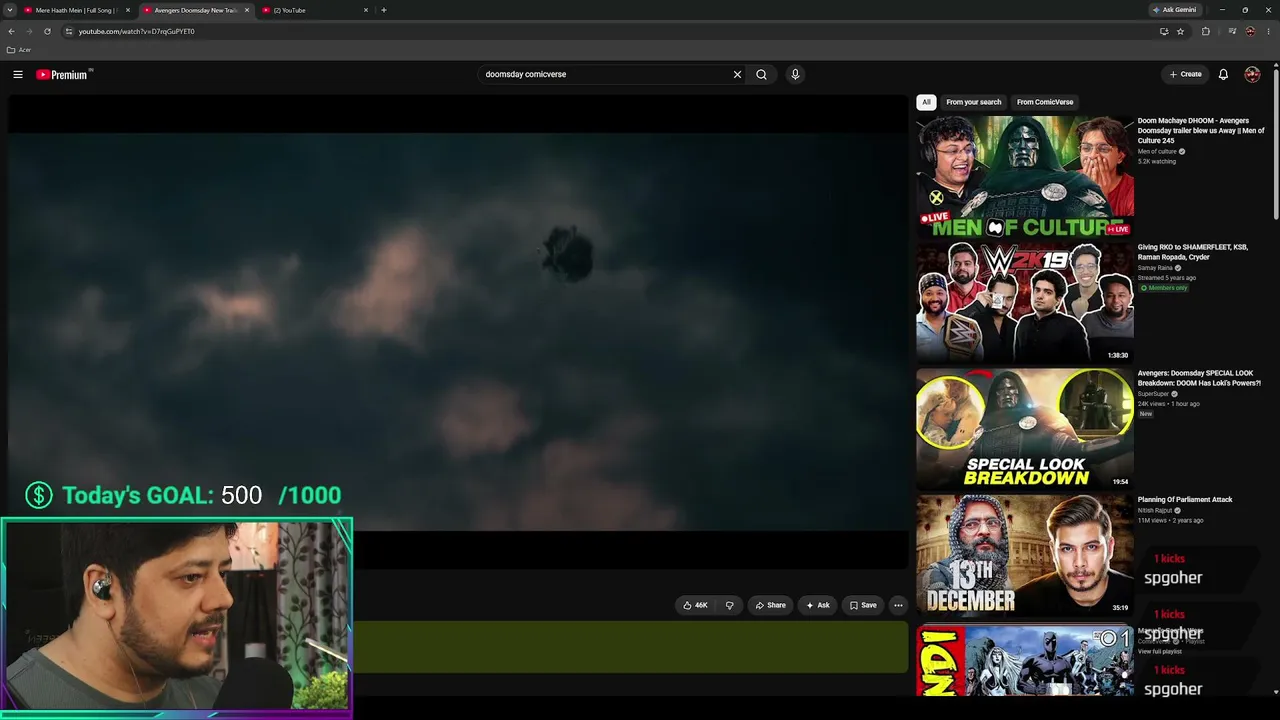Switch to the (2) YouTube tab
1280x720 pixels.
coord(315,10)
